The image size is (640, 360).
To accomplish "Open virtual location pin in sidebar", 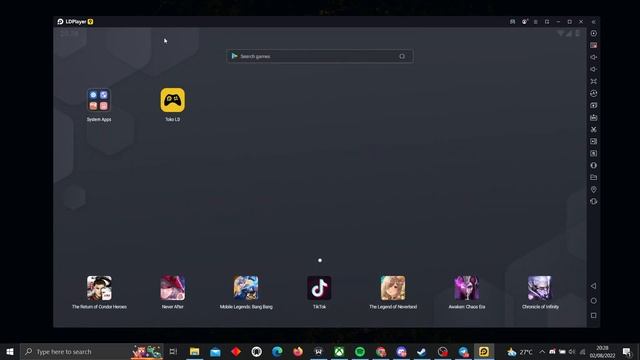I will (593, 189).
